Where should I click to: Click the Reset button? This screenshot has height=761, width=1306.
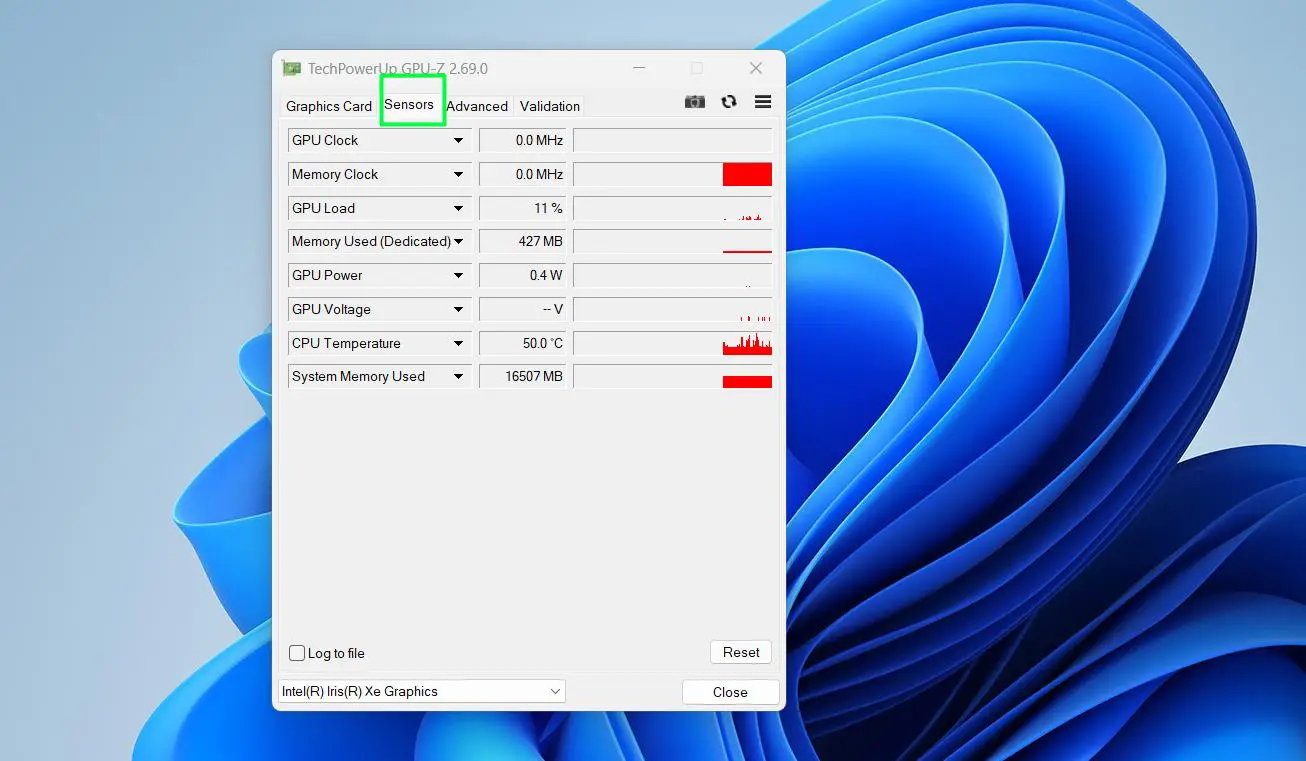click(740, 651)
